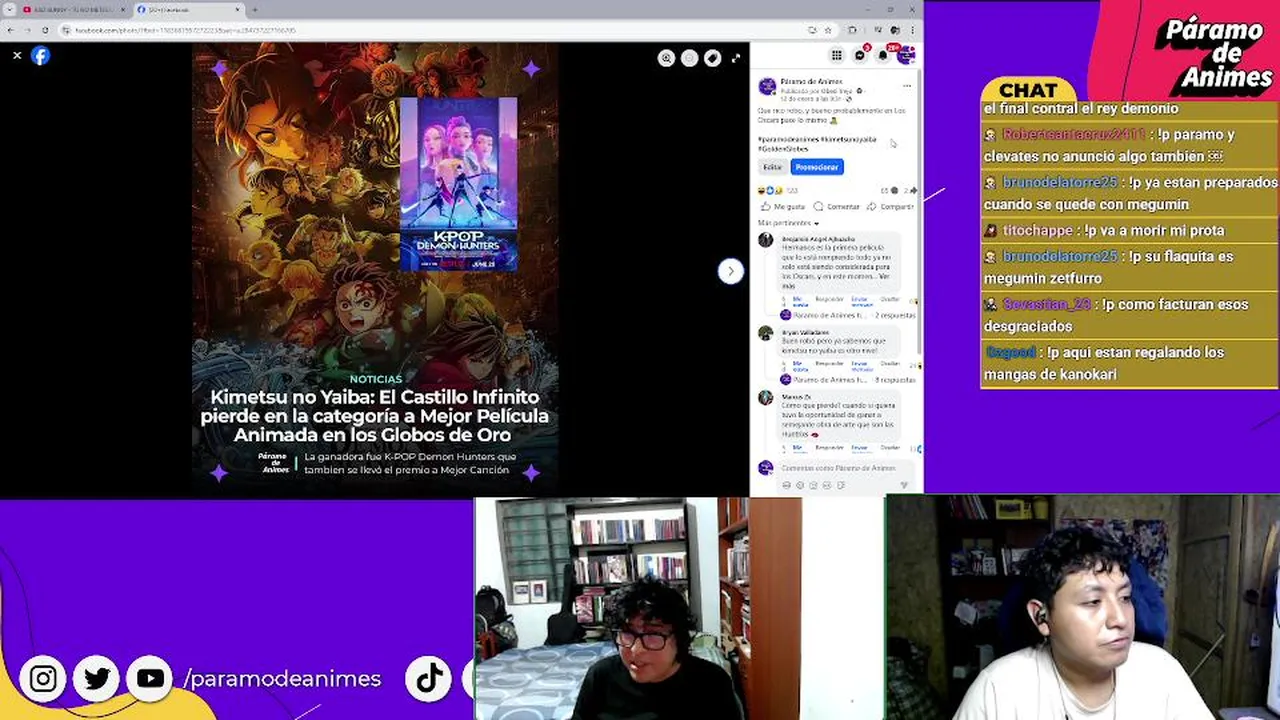The height and width of the screenshot is (720, 1280).
Task: Open a new browser tab with plus
Action: pos(254,10)
